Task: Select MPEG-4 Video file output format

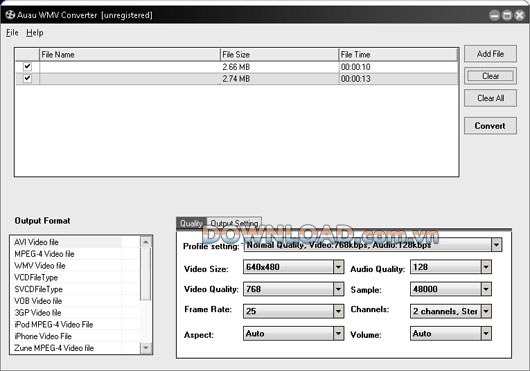Action: [75, 254]
